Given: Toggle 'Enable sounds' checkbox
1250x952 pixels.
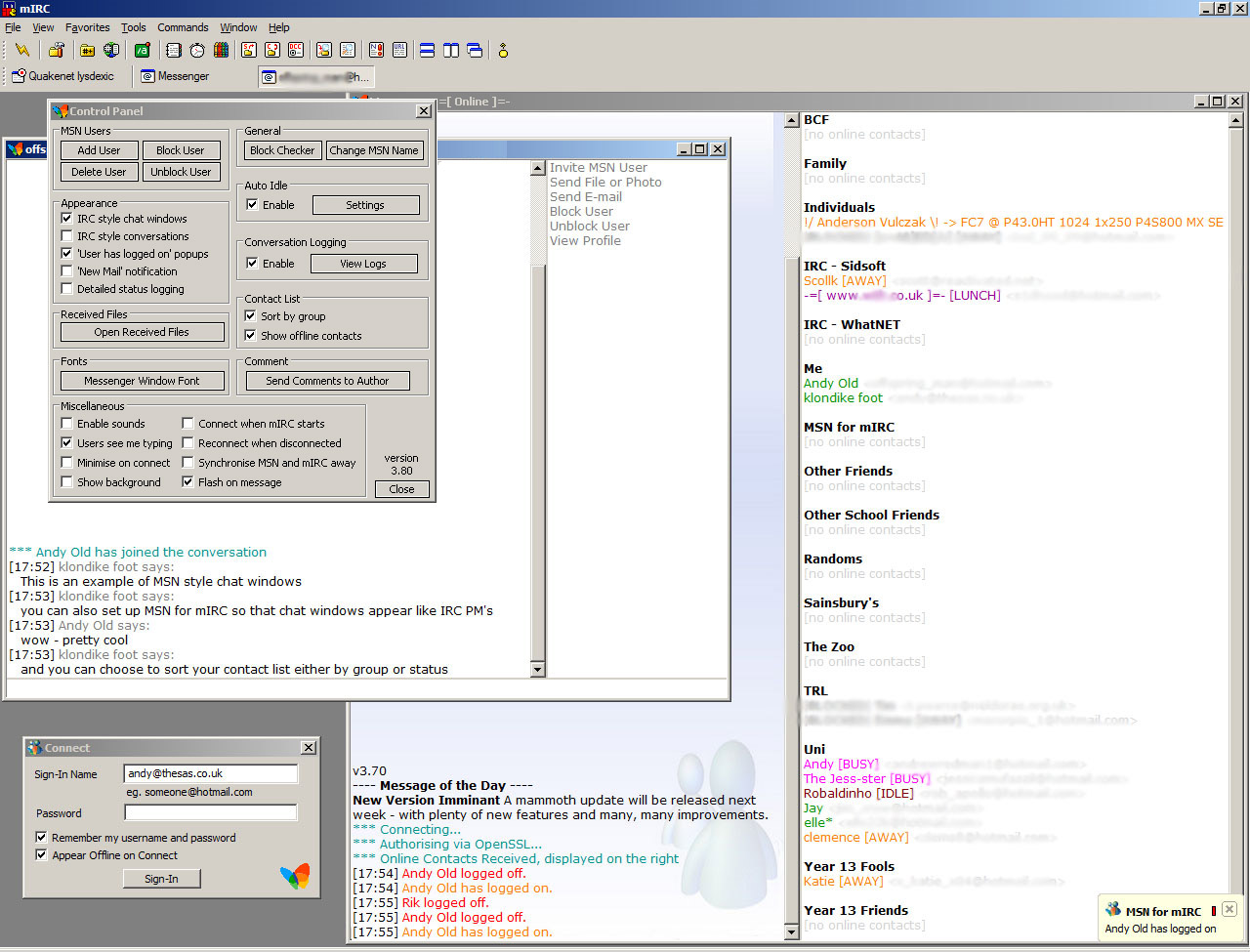Looking at the screenshot, I should tap(66, 424).
